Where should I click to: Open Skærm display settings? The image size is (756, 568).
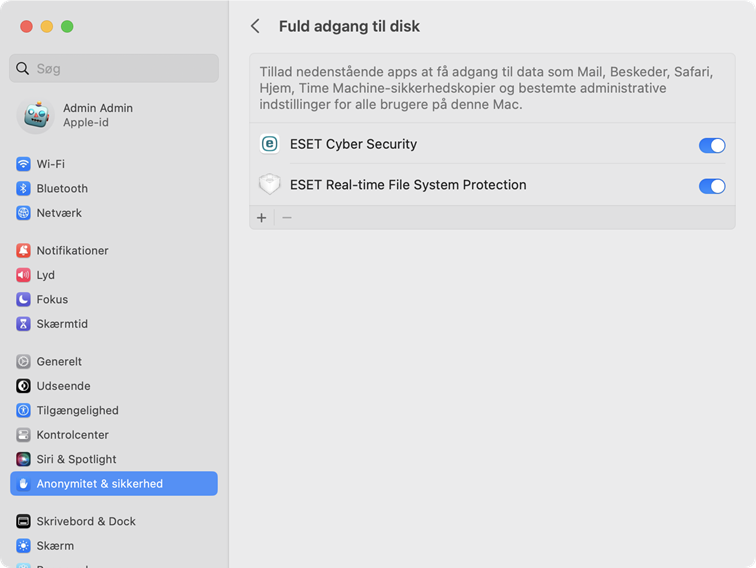pos(114,545)
